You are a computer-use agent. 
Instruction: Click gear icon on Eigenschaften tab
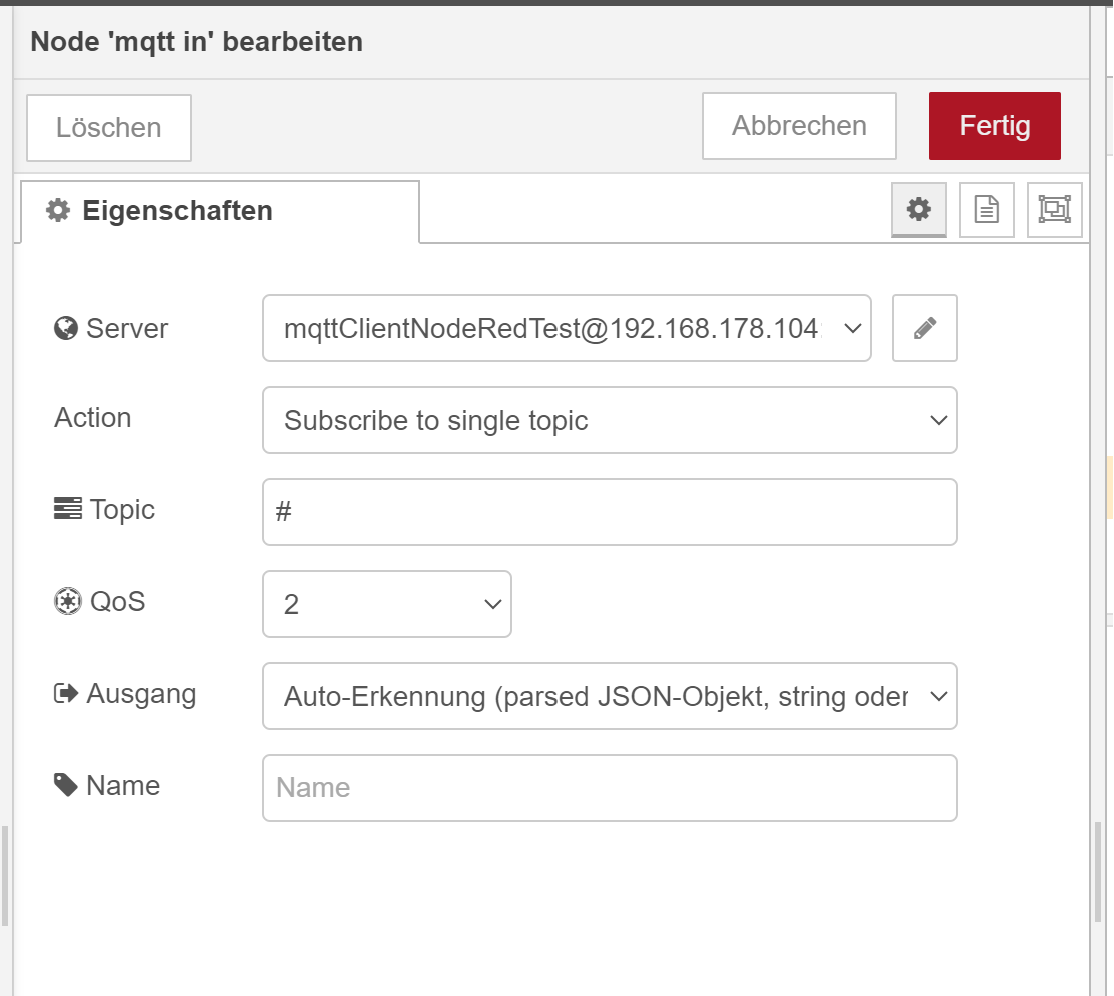tap(58, 211)
